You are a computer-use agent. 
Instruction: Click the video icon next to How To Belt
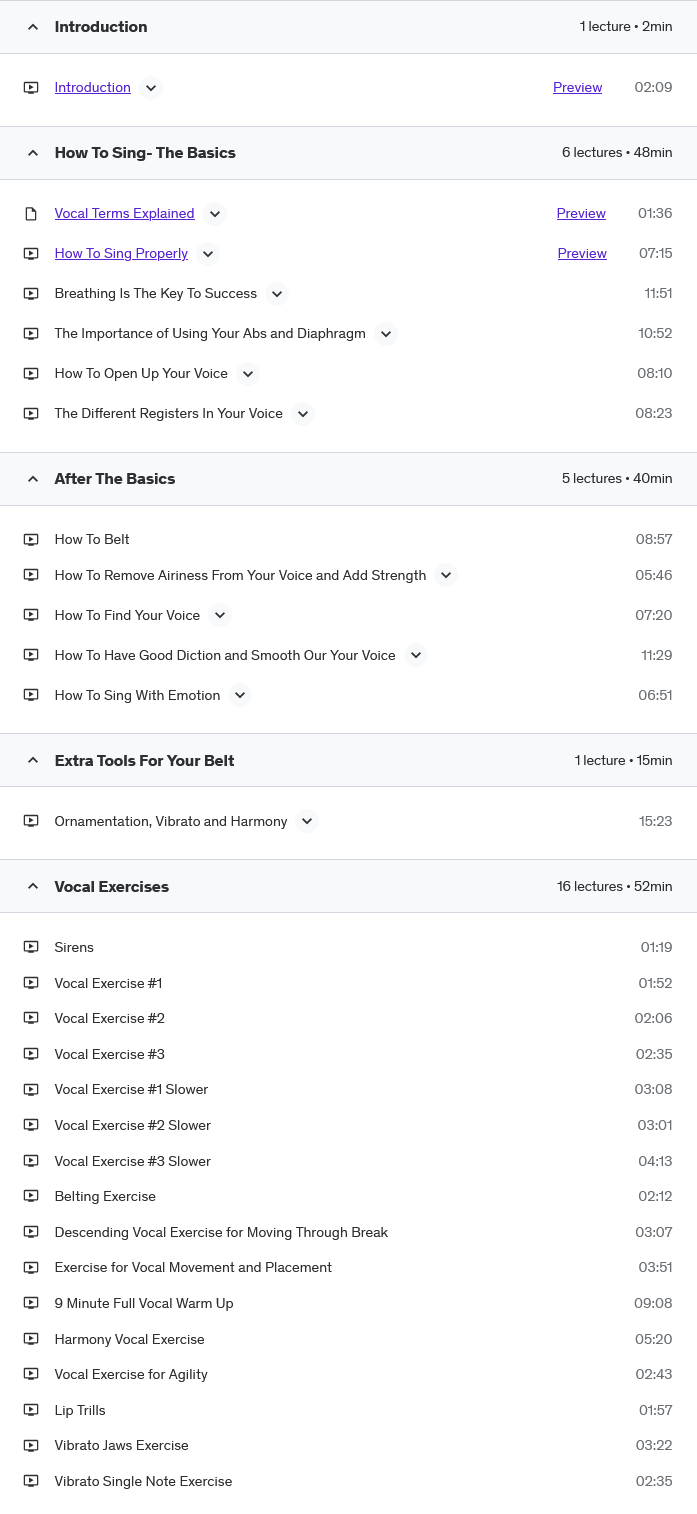pos(31,539)
